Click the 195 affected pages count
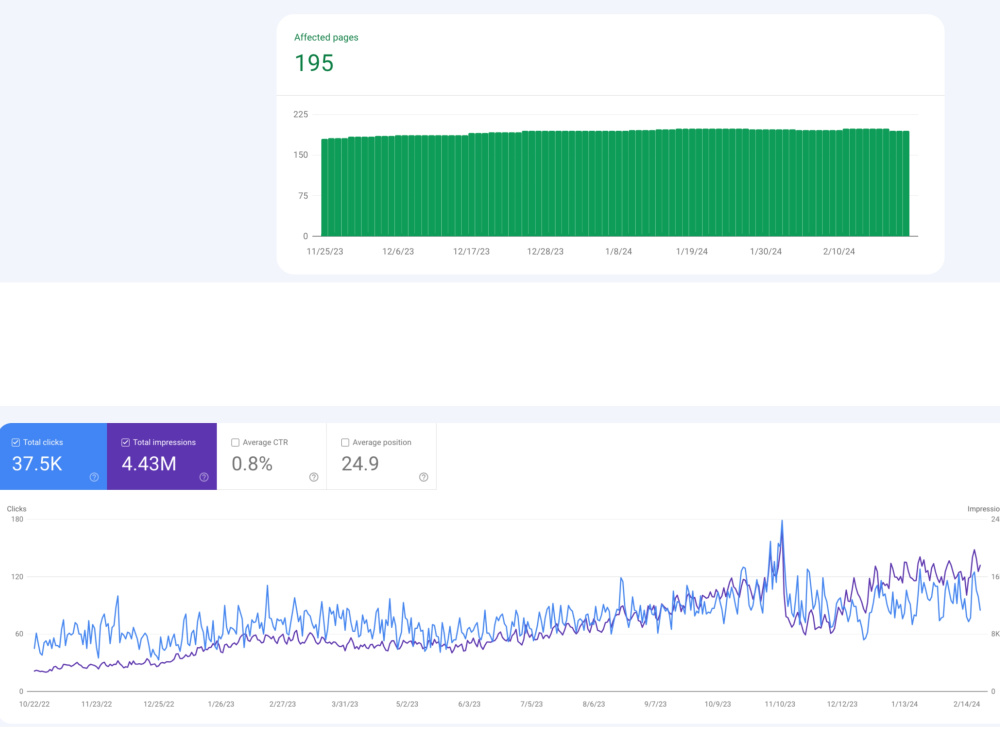1000x750 pixels. (x=314, y=63)
